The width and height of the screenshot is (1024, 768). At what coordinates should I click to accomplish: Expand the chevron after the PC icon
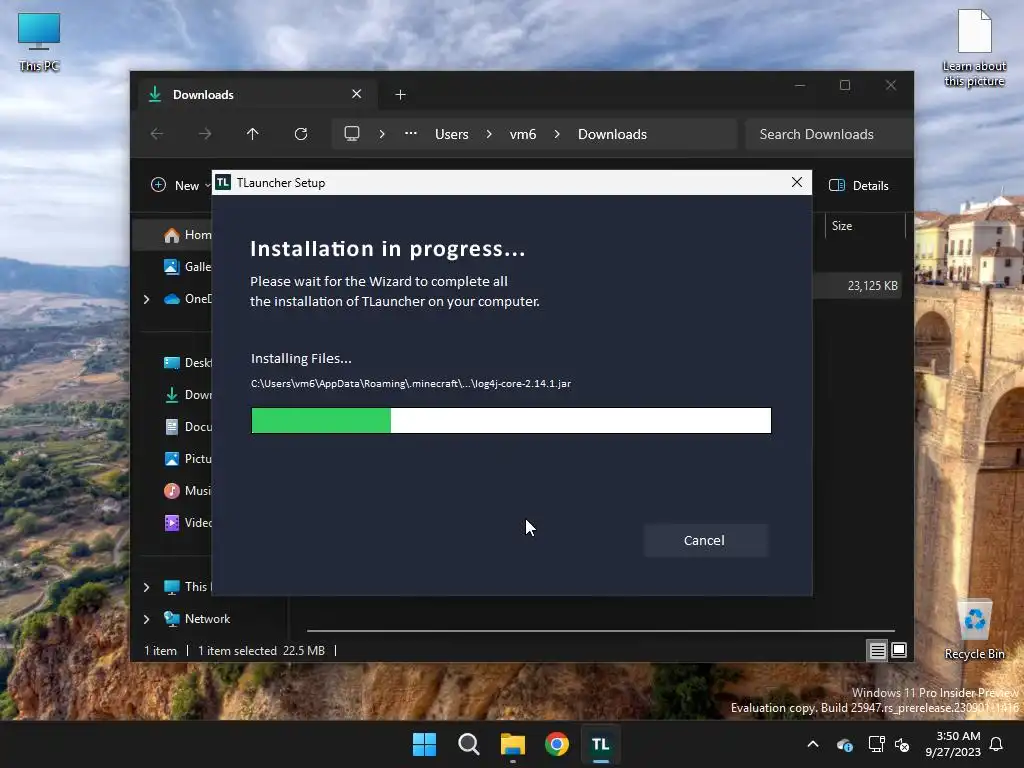pos(382,134)
